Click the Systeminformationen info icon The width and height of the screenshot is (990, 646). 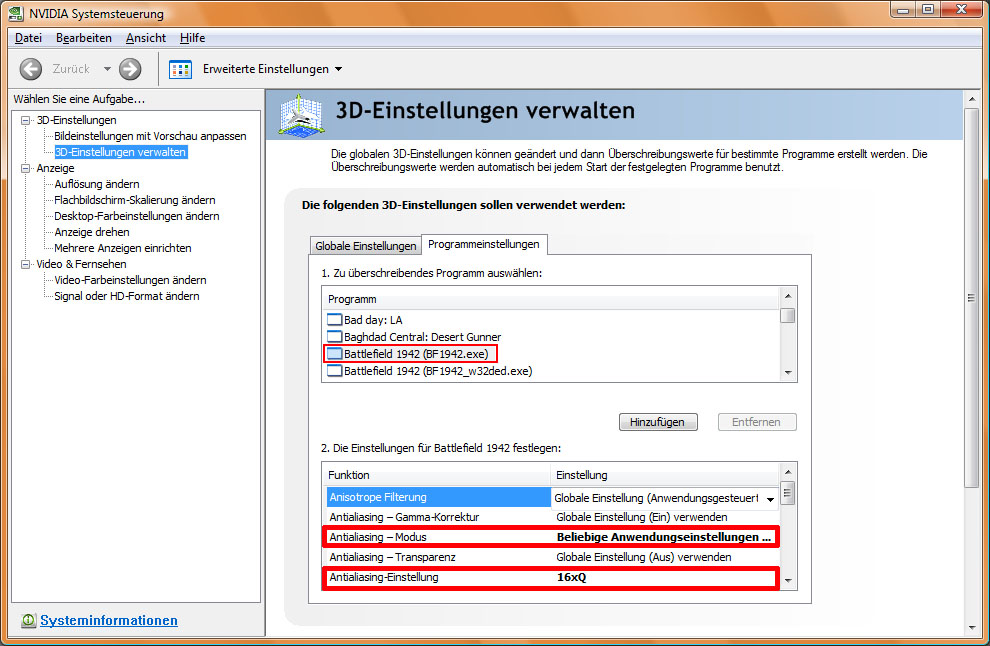point(28,620)
